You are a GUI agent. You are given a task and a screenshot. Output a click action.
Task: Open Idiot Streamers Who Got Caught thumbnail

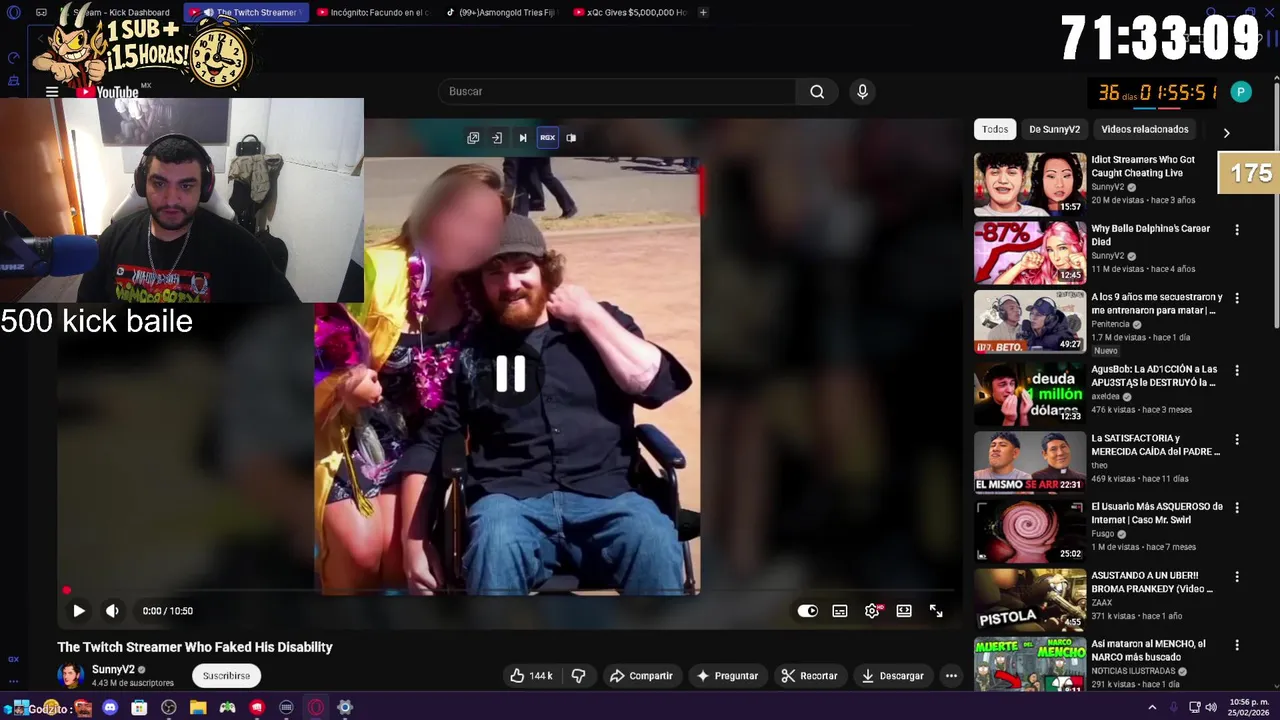coord(1030,184)
